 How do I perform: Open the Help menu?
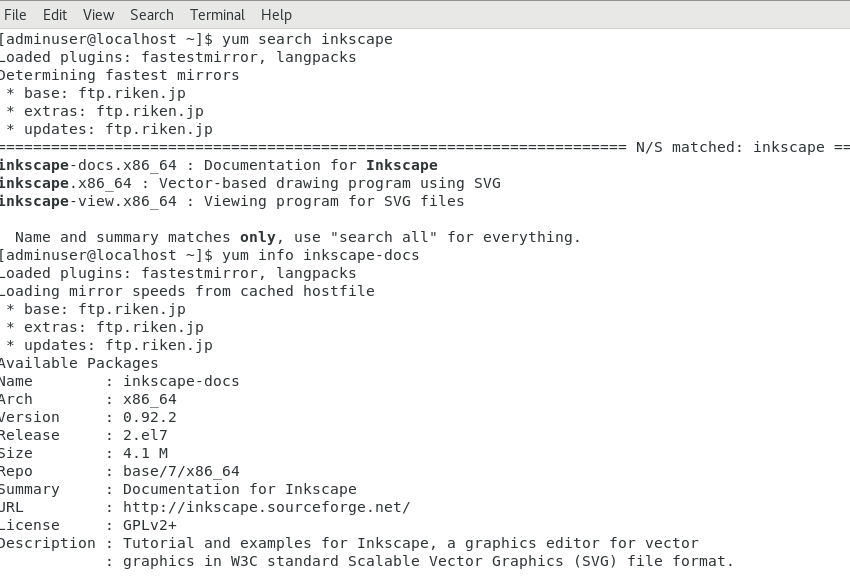coord(276,15)
